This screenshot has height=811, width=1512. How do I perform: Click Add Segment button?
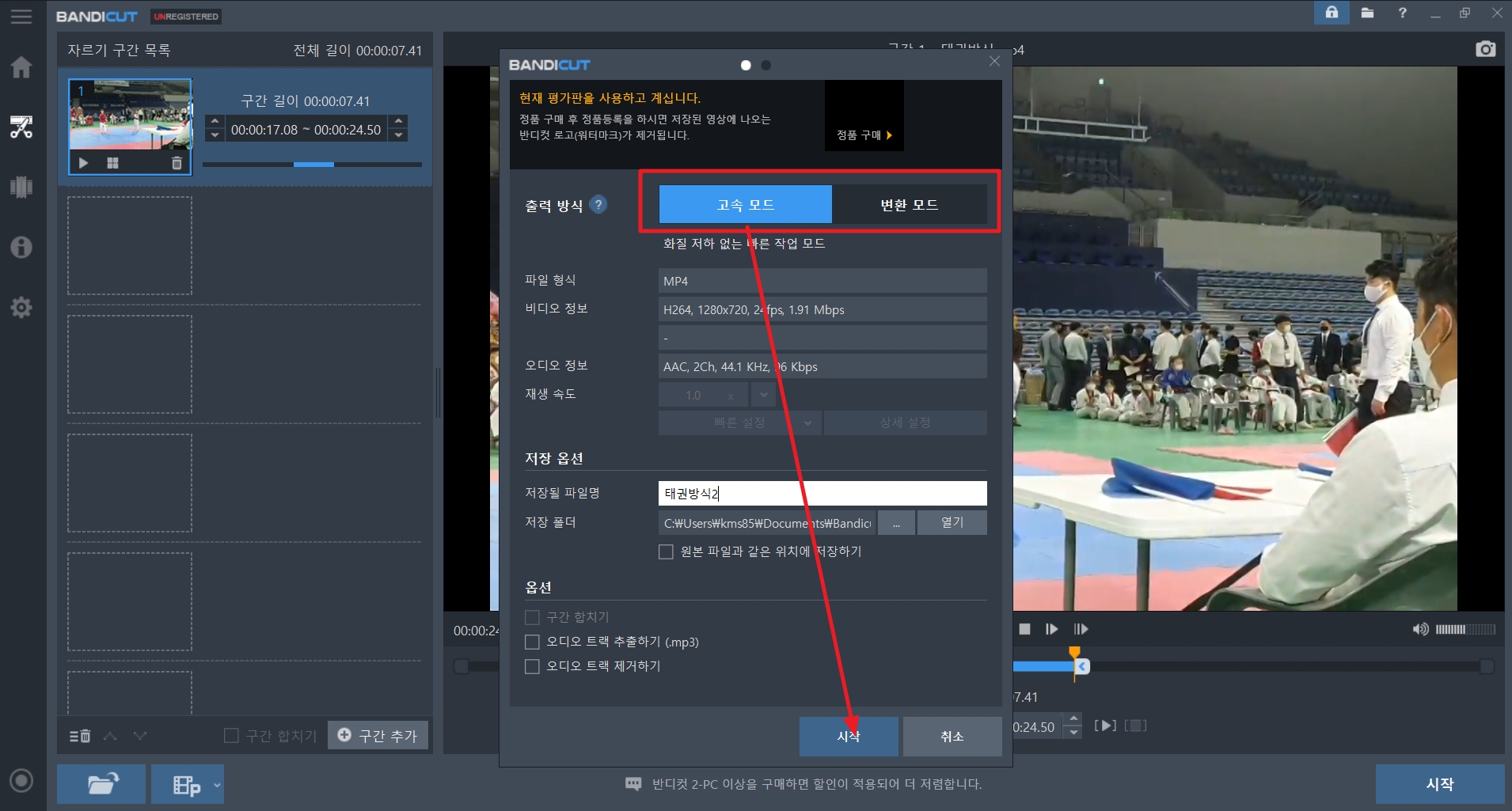click(x=378, y=736)
